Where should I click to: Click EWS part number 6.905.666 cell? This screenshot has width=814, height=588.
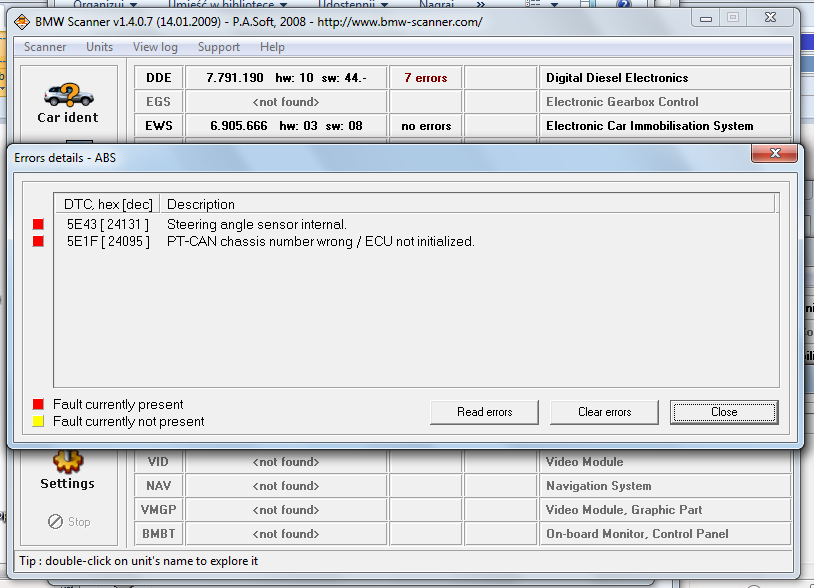286,126
